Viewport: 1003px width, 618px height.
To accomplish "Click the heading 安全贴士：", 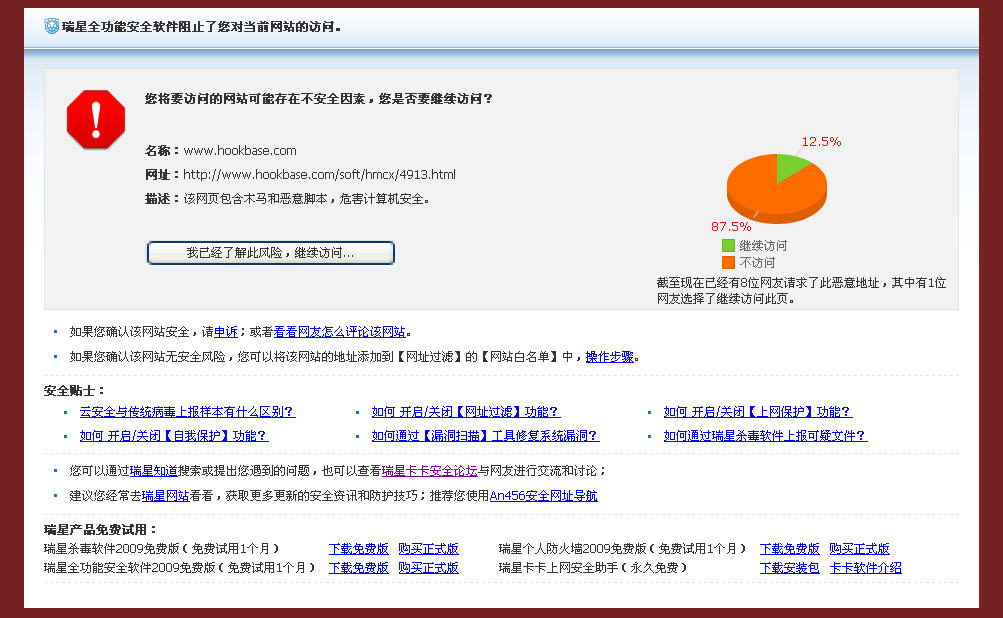I will [74, 391].
